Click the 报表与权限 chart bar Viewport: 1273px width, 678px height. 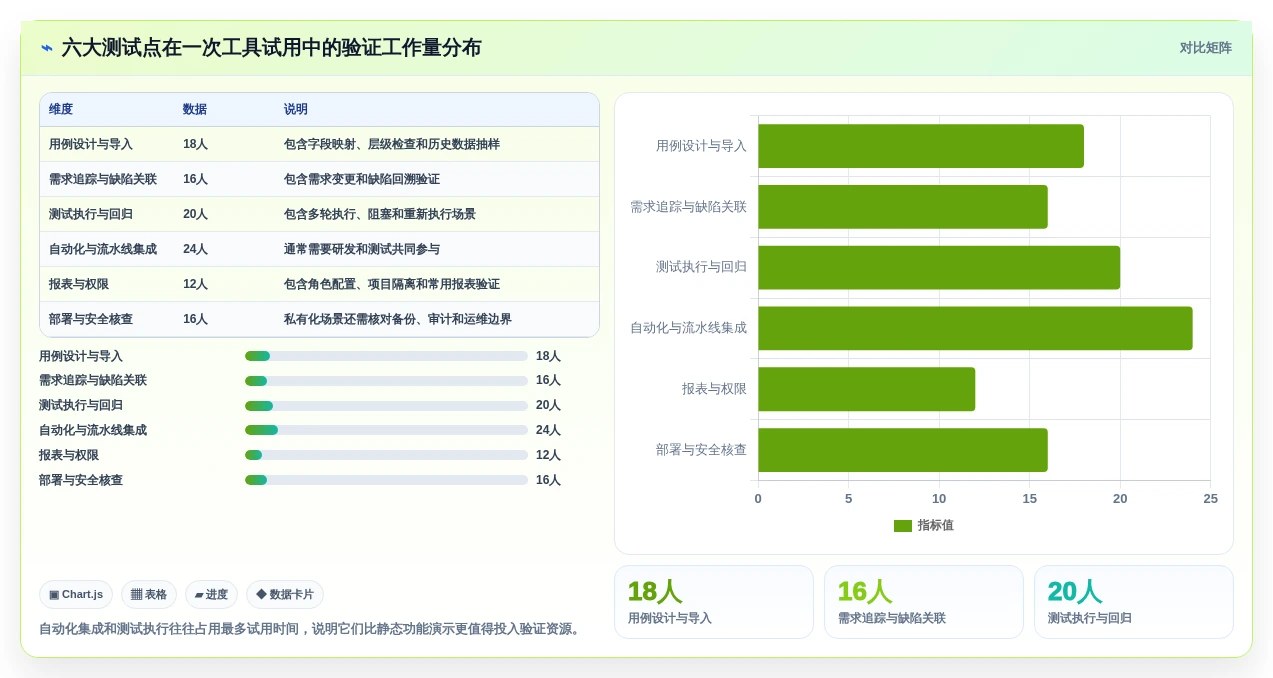coord(866,389)
